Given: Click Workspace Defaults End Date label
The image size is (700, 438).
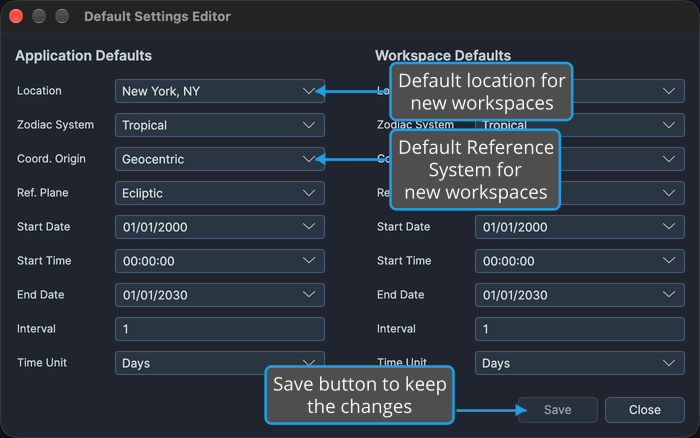Looking at the screenshot, I should tap(400, 294).
